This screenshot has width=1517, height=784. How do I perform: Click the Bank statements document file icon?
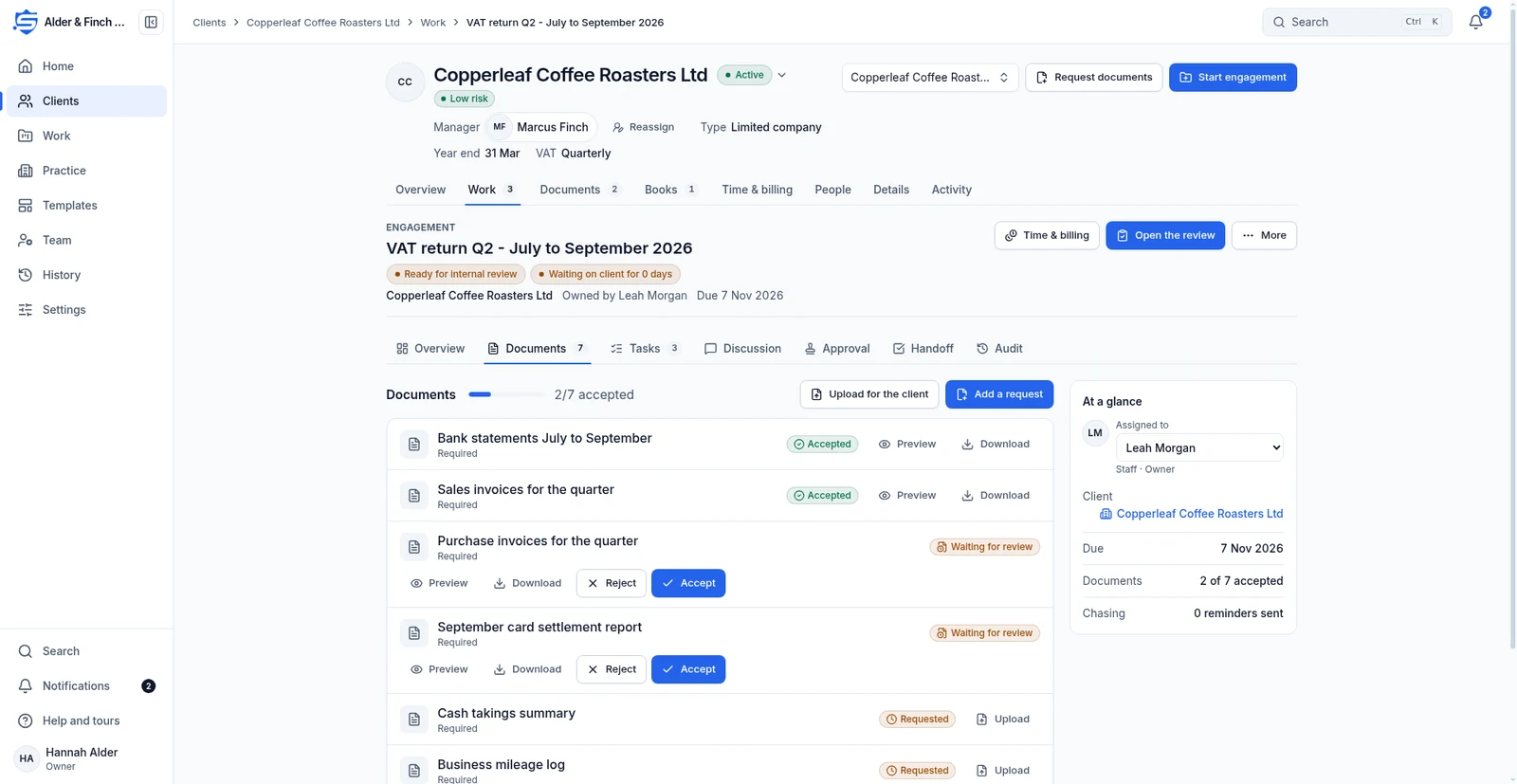[x=414, y=445]
